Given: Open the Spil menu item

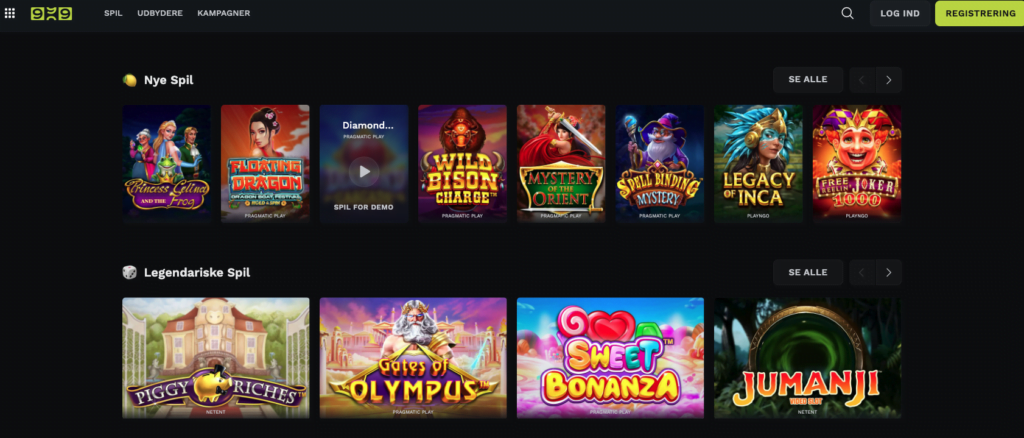Looking at the screenshot, I should [x=113, y=13].
